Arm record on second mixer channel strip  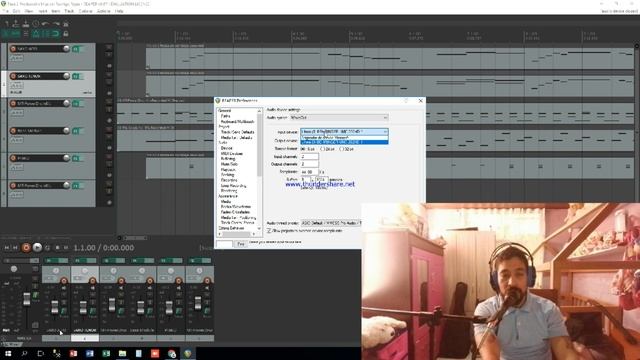93,281
